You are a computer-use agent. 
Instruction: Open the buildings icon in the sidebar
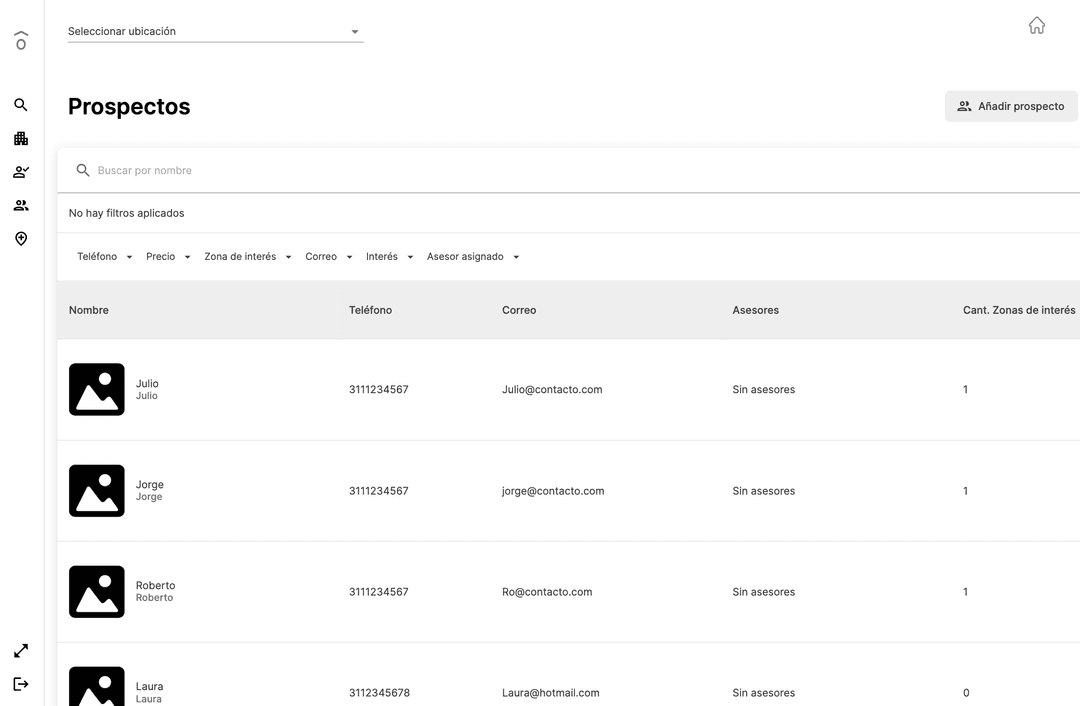click(21, 139)
